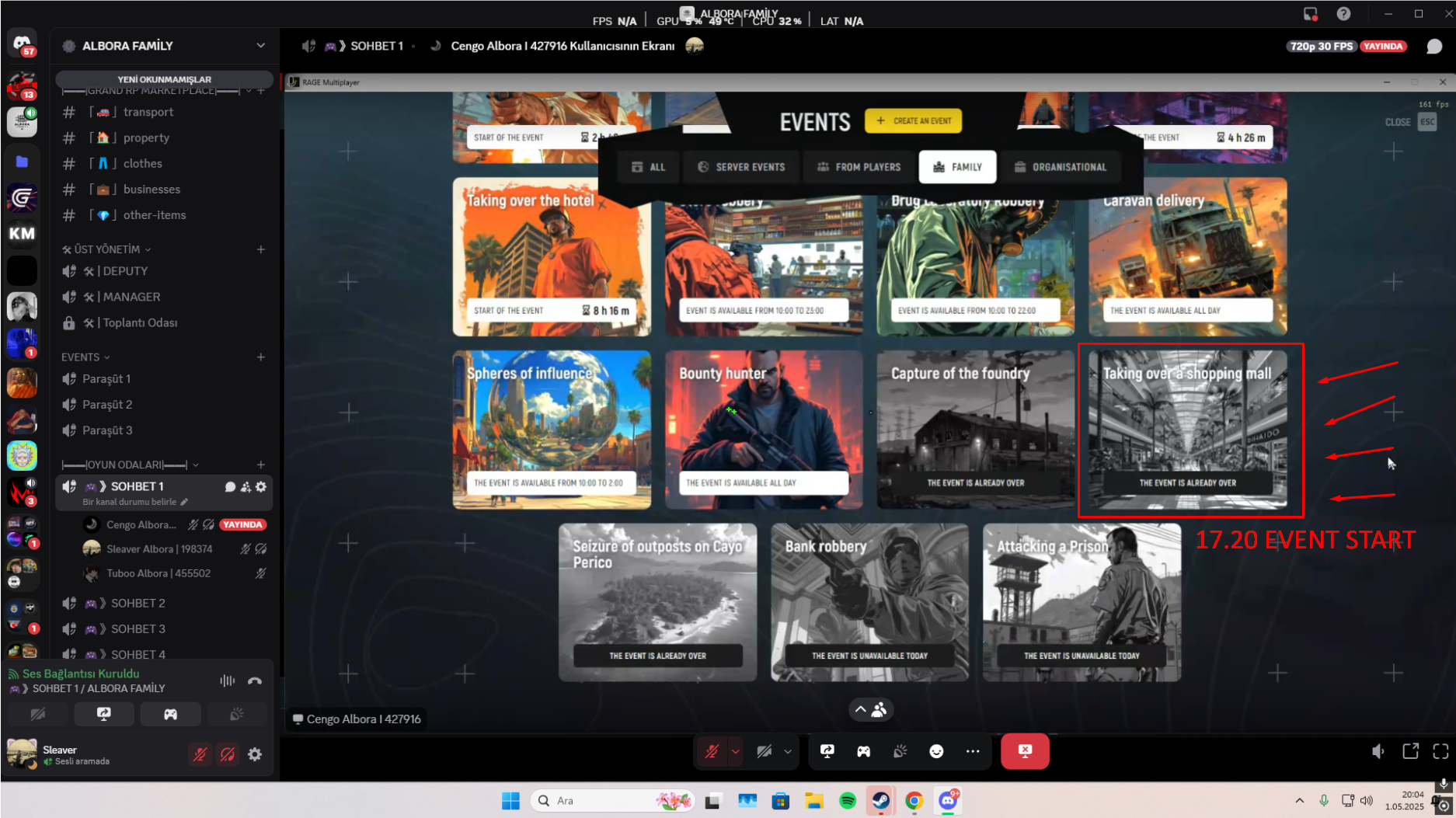Collapse ÜST YÖNETİM category
Image resolution: width=1456 pixels, height=818 pixels.
pyautogui.click(x=106, y=249)
